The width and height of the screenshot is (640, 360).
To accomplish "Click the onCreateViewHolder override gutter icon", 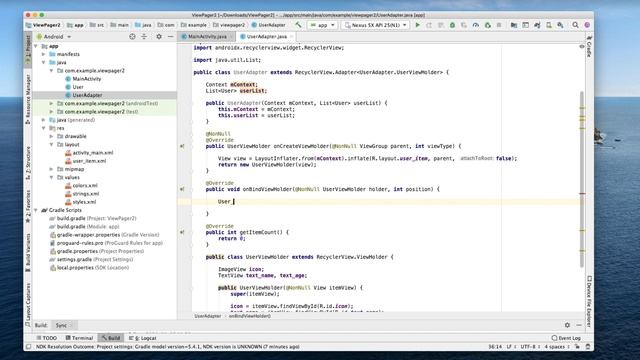I will pos(182,146).
